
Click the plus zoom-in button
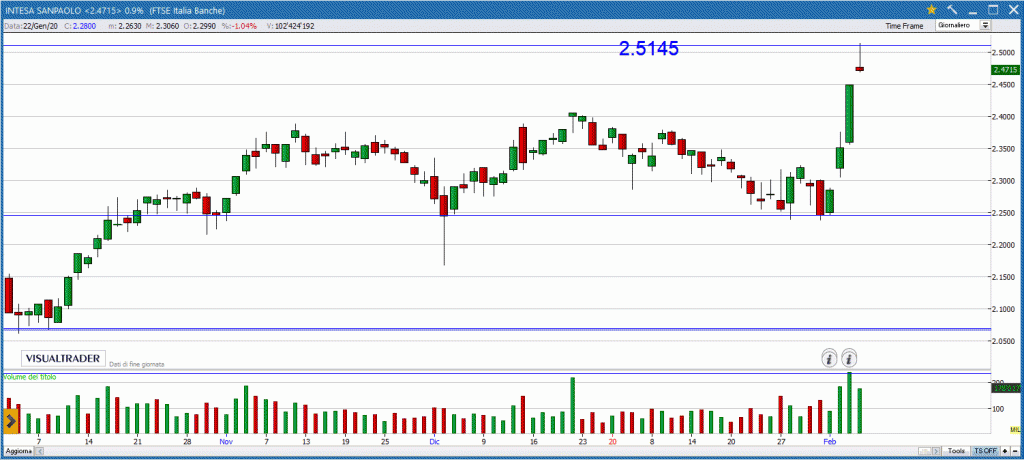pos(1004,451)
